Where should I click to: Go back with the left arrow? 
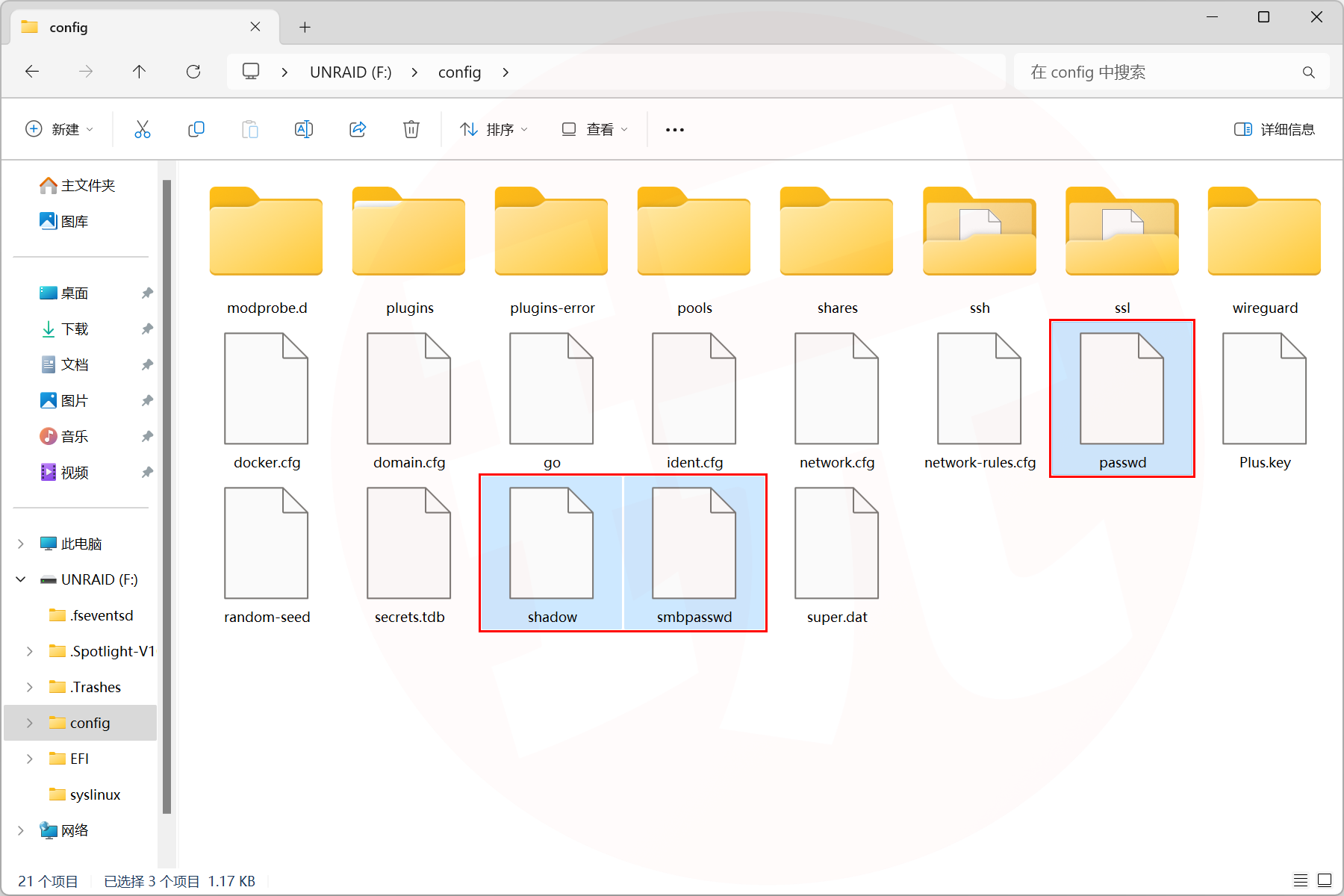[32, 72]
